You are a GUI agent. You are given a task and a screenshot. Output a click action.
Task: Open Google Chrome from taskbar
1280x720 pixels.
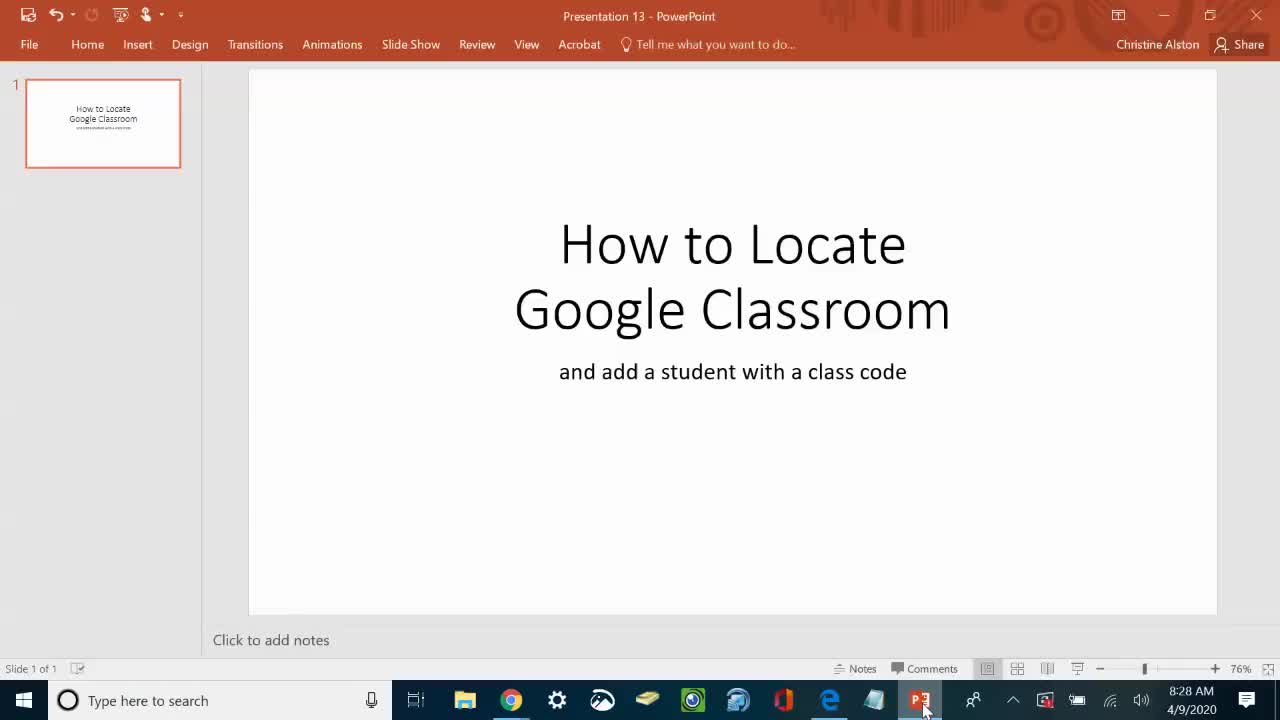pyautogui.click(x=511, y=700)
